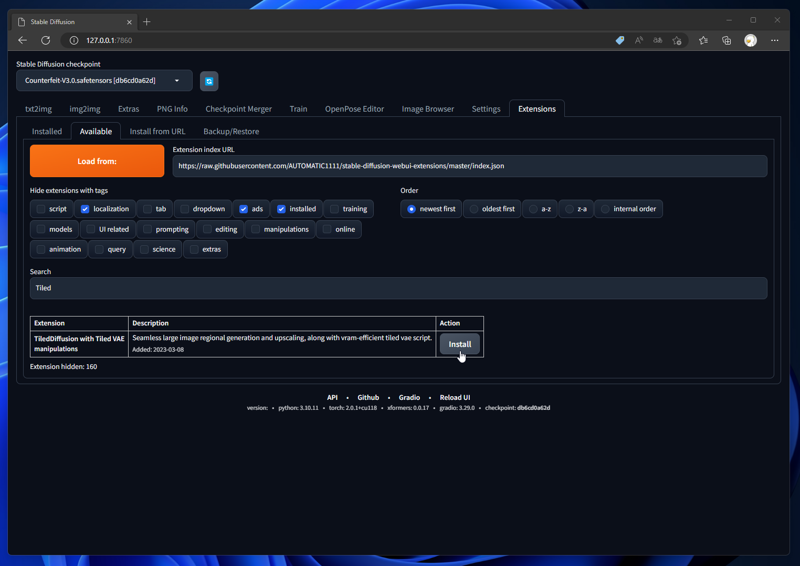The height and width of the screenshot is (566, 800).
Task: Add page to favorites star icon
Action: coord(677,40)
